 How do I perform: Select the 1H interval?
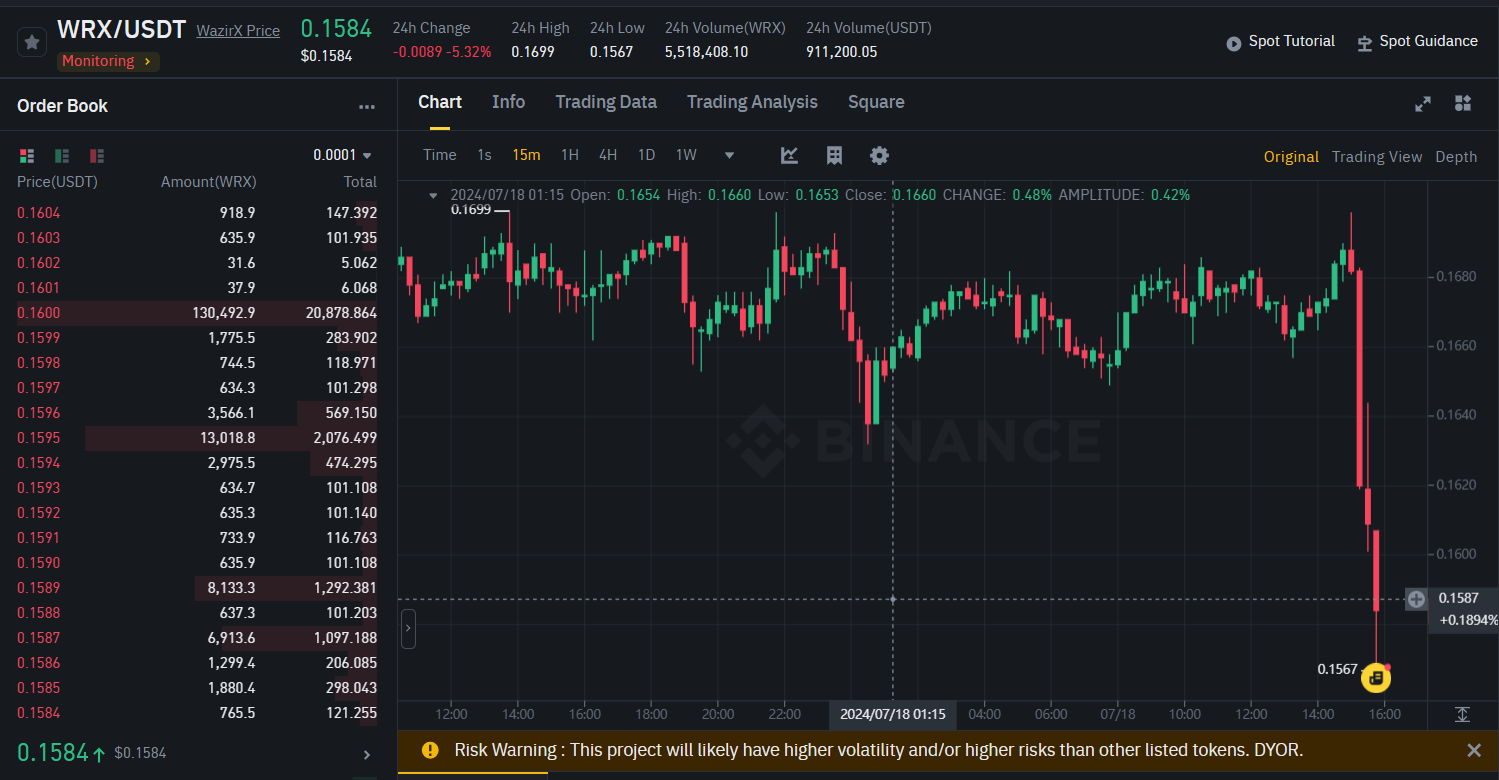point(570,155)
